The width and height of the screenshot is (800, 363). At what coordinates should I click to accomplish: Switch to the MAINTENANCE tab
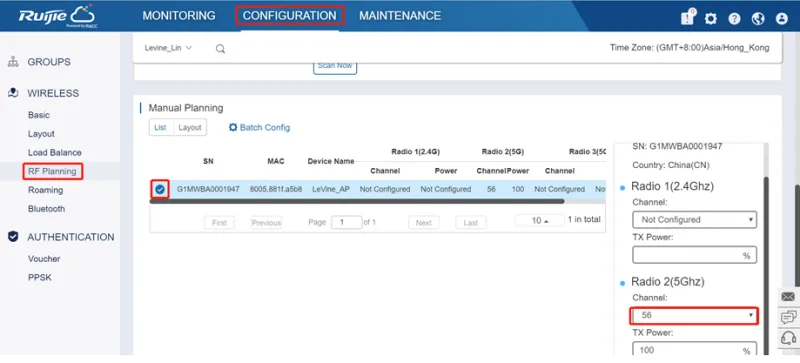coord(400,16)
